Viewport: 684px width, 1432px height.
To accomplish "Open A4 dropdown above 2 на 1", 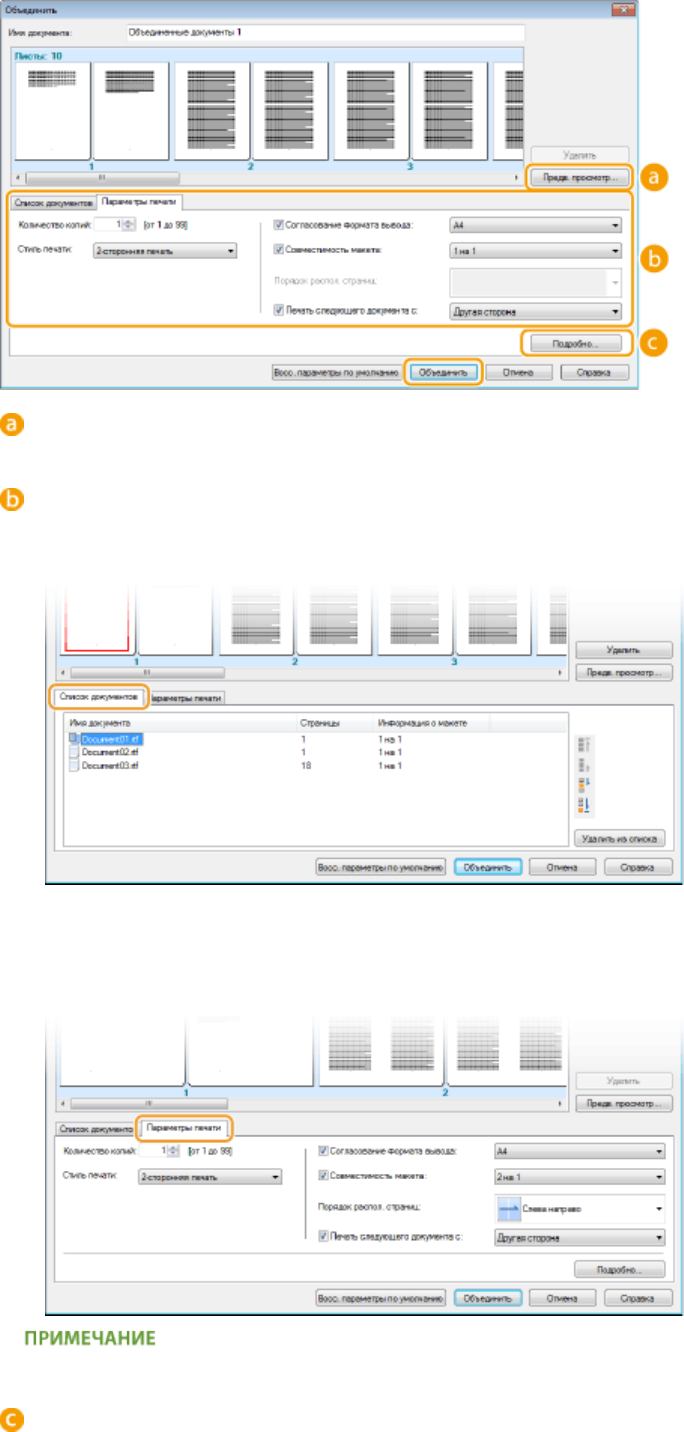I will [580, 1151].
